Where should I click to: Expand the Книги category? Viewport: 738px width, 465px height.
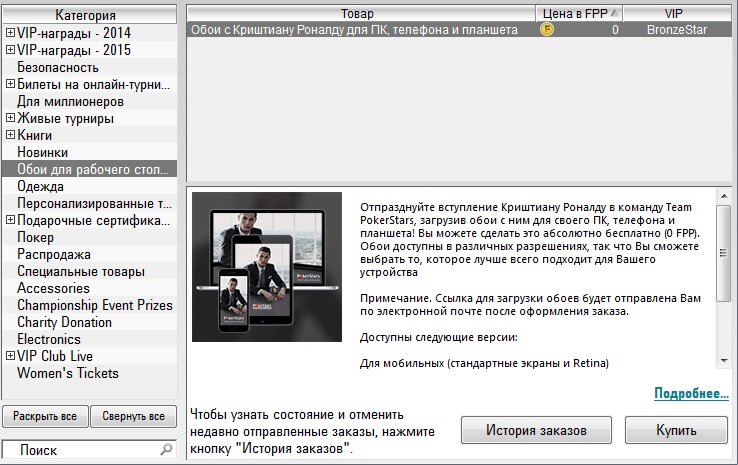[10, 135]
